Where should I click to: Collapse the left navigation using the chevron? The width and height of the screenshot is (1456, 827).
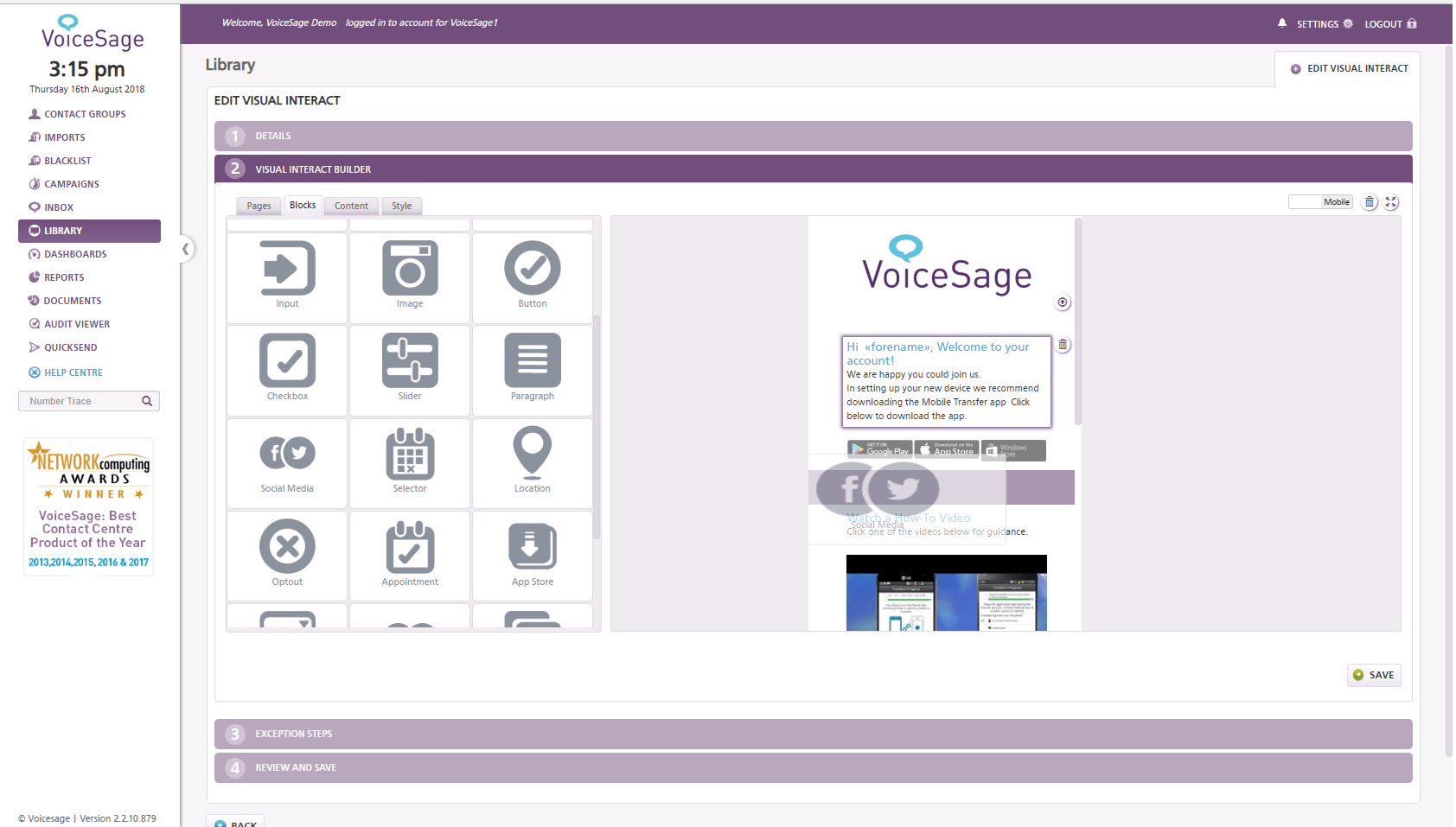pos(186,249)
